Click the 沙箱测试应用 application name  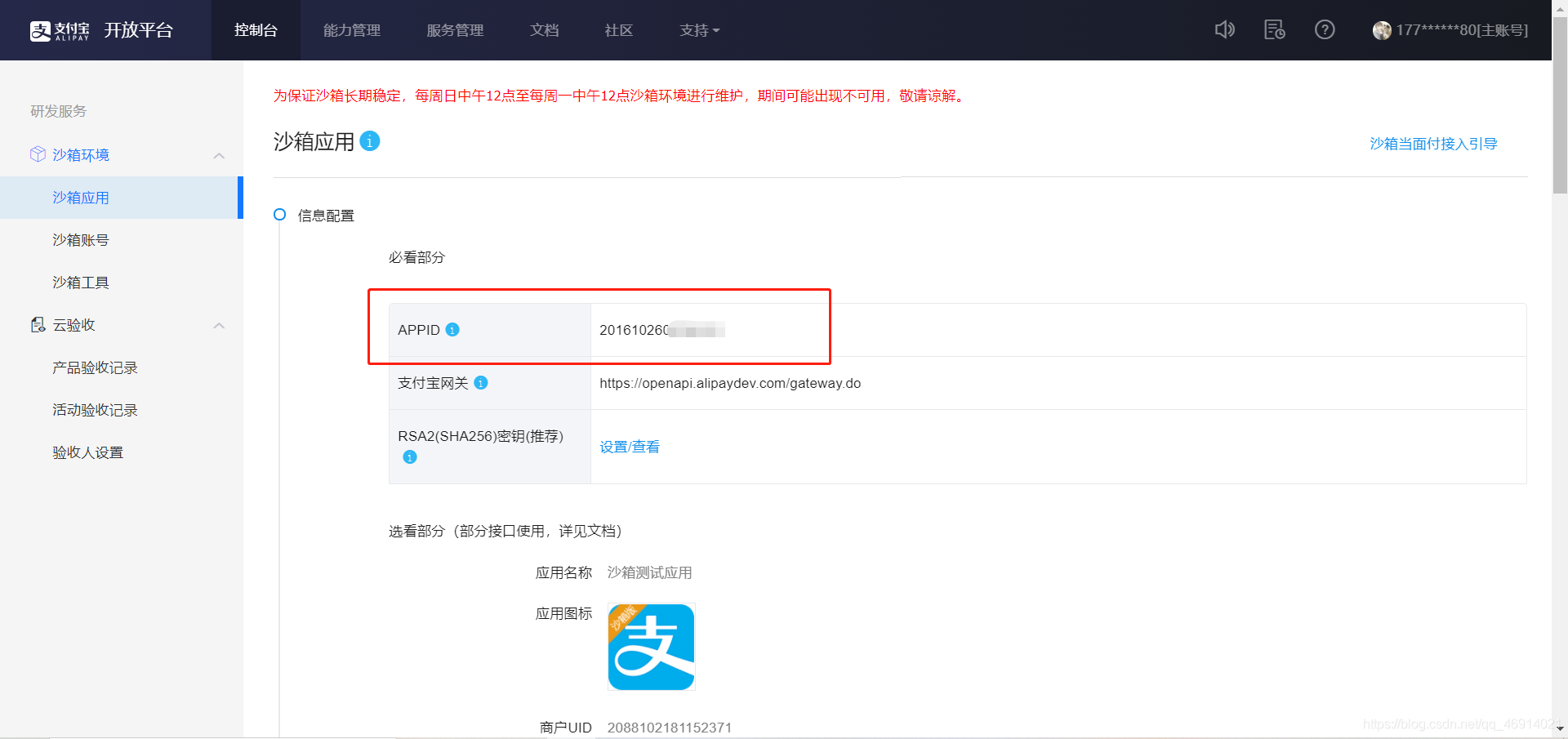(x=649, y=572)
